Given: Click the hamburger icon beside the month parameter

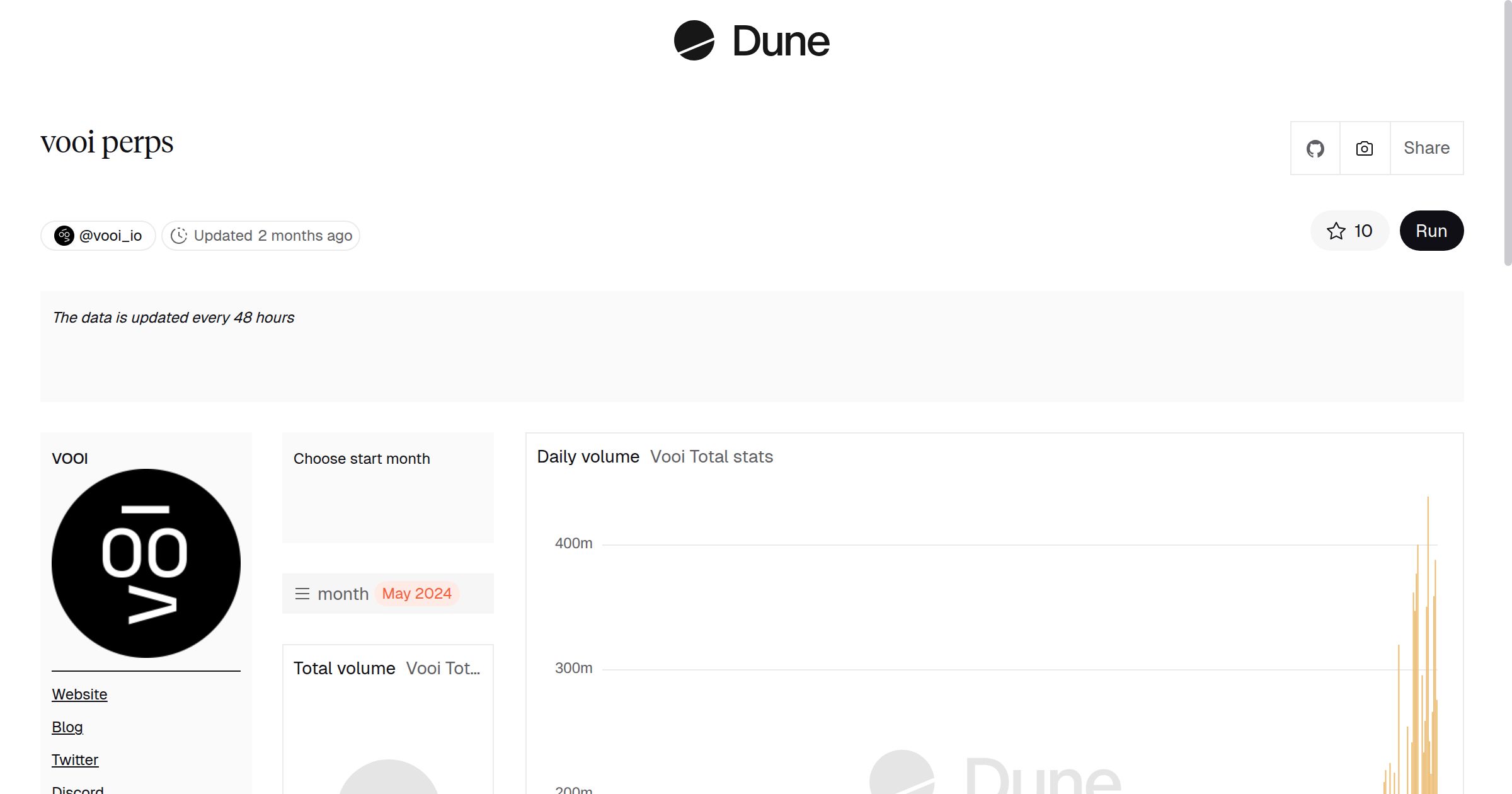Looking at the screenshot, I should 303,593.
